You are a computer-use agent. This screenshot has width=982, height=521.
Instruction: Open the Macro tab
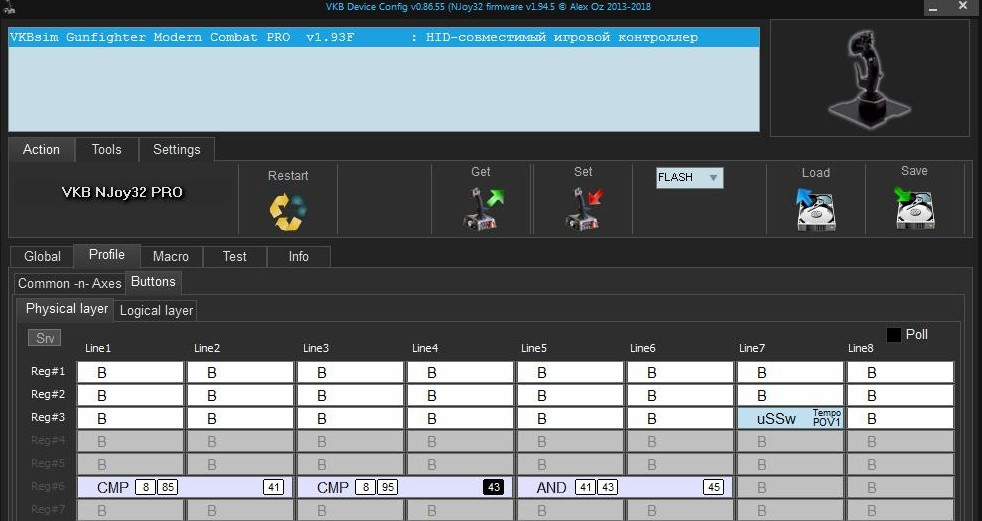click(x=171, y=256)
